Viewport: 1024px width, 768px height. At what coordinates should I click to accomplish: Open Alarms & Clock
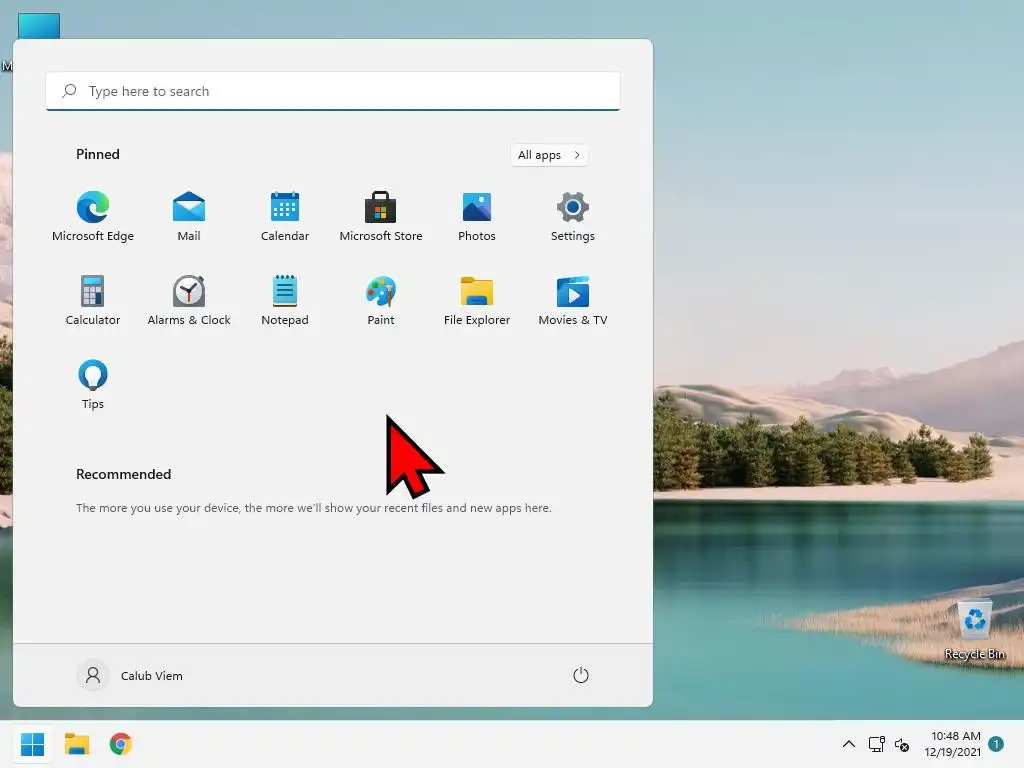[x=189, y=300]
